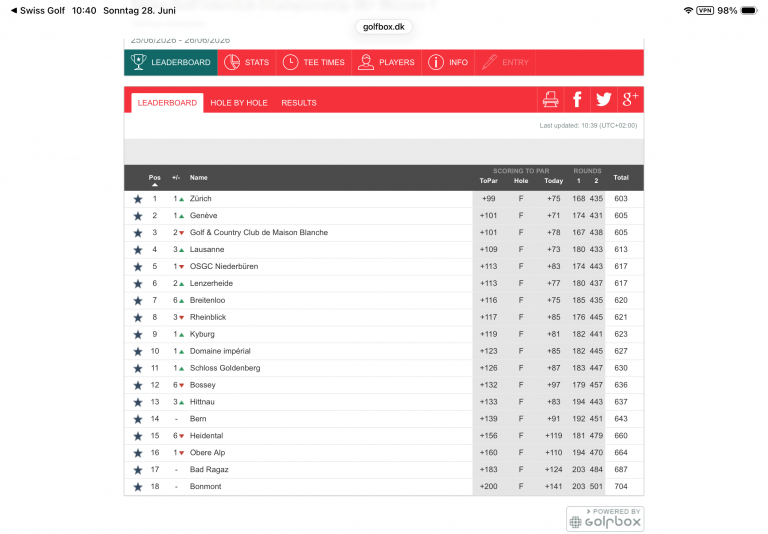
Task: Share the leaderboard on Facebook
Action: pyautogui.click(x=577, y=99)
